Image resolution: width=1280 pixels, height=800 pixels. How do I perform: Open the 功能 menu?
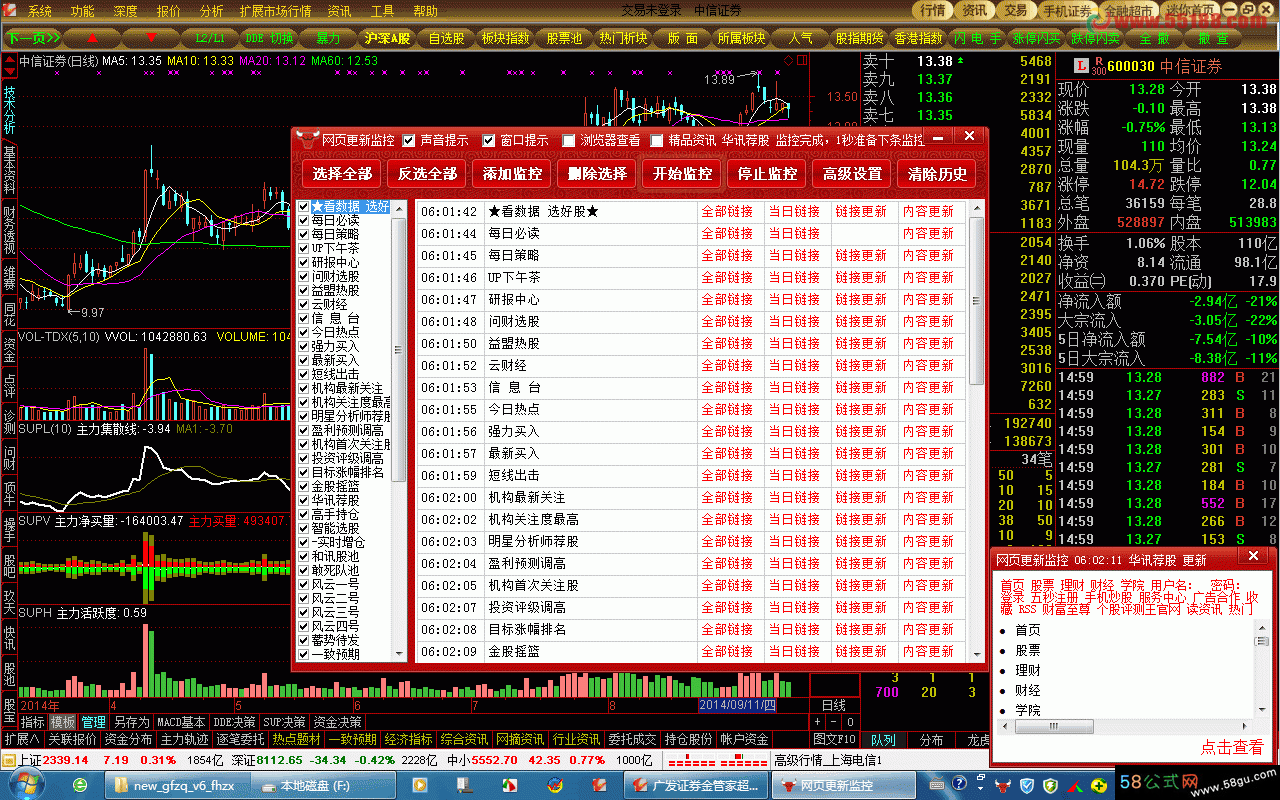(83, 11)
